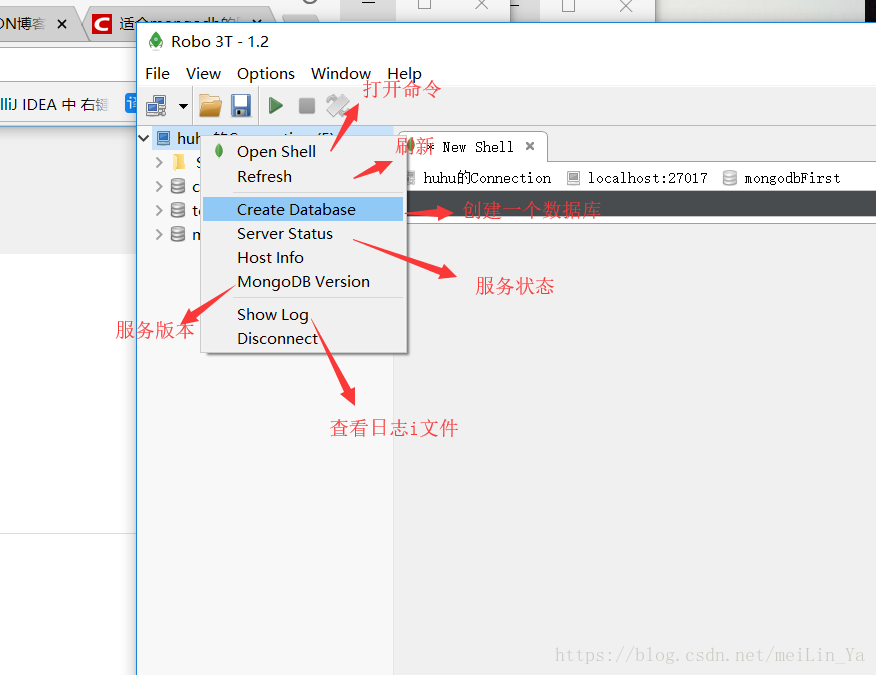Open the View menu
876x675 pixels.
pos(203,74)
